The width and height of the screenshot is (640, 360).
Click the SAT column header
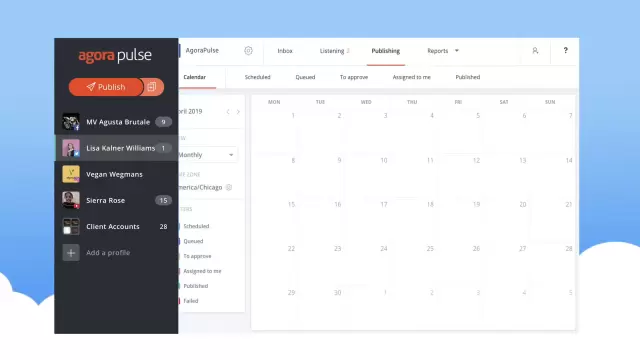504,102
